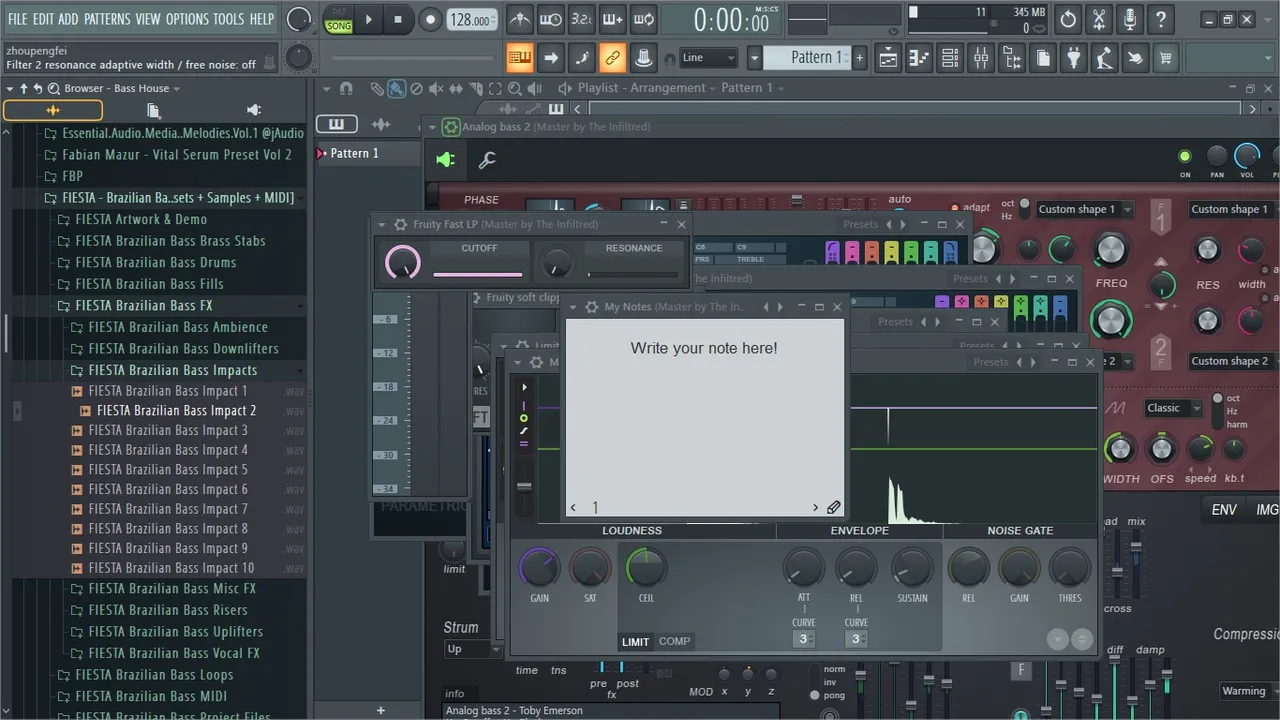Flip the oct/Hz switch near adapt
This screenshot has width=1280, height=720.
1023,209
